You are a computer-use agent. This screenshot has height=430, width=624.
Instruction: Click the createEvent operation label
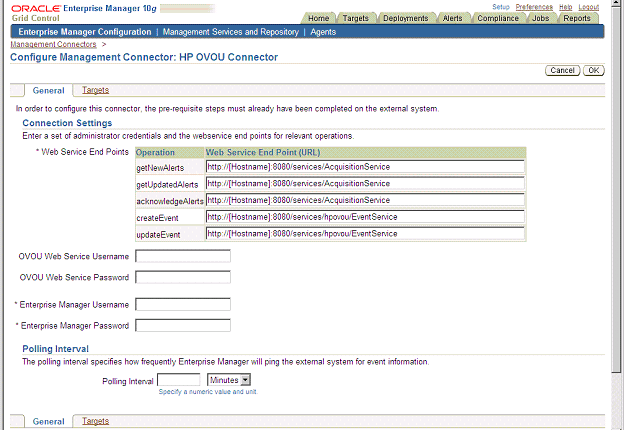[157, 218]
